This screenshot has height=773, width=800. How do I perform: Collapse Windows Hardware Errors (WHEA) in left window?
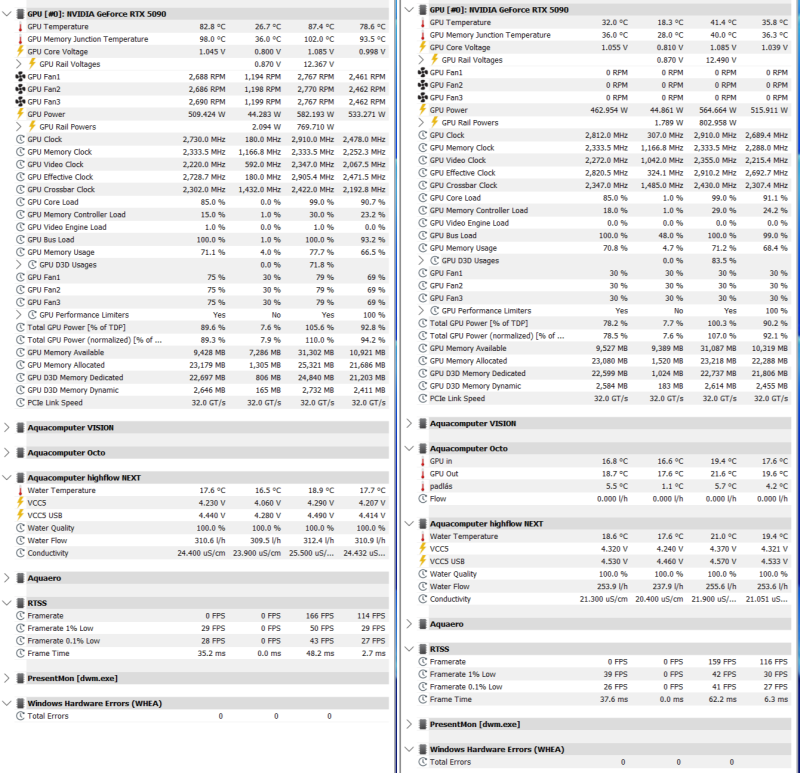click(x=7, y=703)
